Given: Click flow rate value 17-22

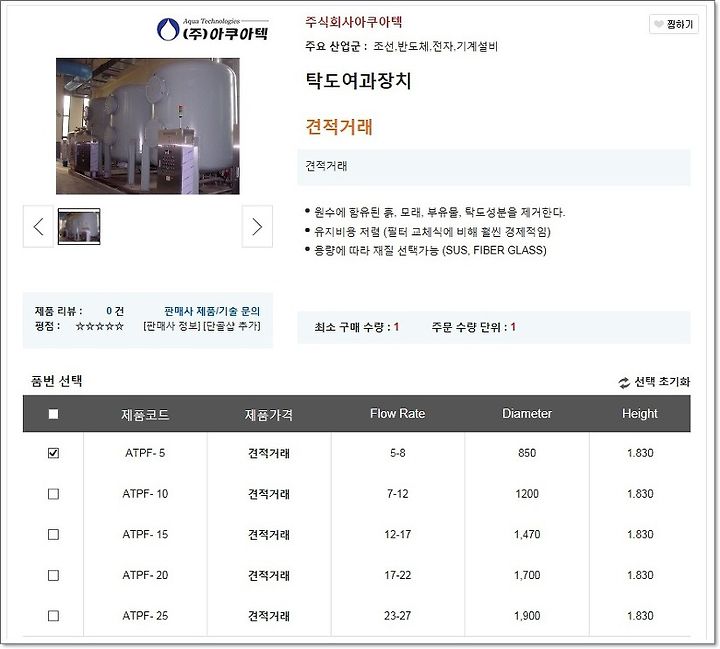Looking at the screenshot, I should [x=398, y=575].
